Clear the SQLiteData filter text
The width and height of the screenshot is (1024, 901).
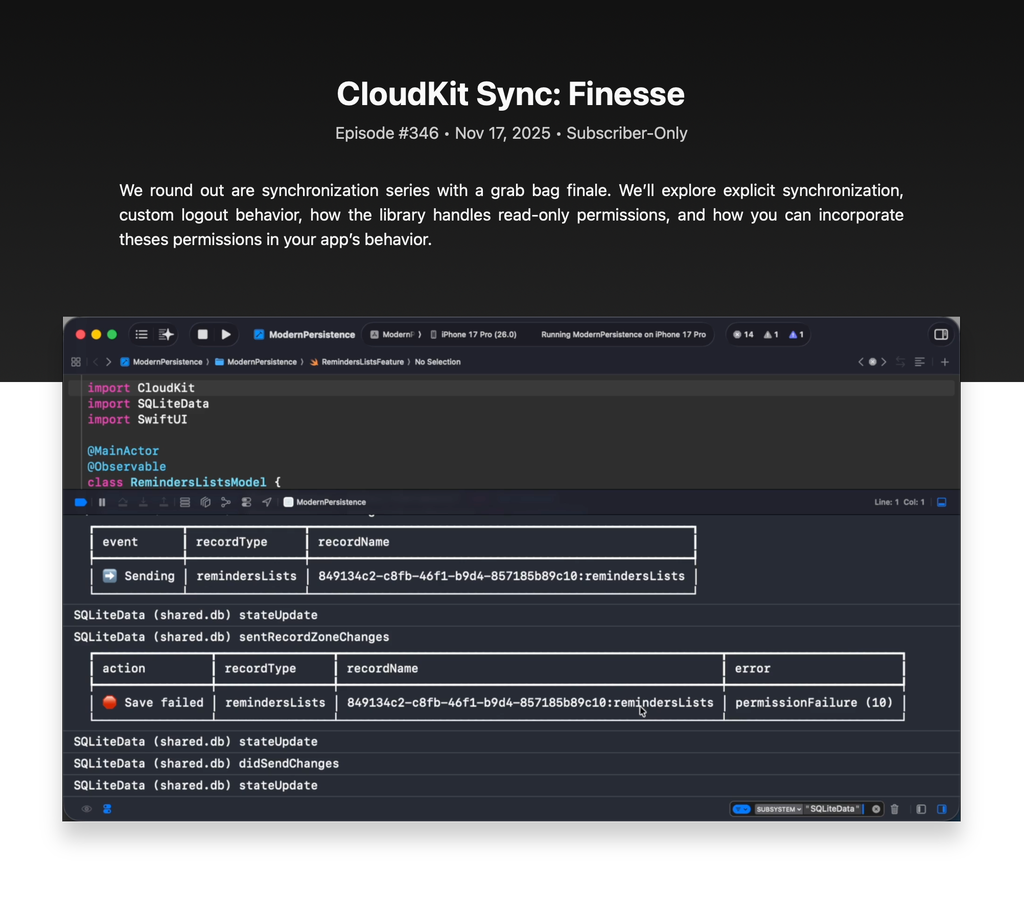pos(876,809)
